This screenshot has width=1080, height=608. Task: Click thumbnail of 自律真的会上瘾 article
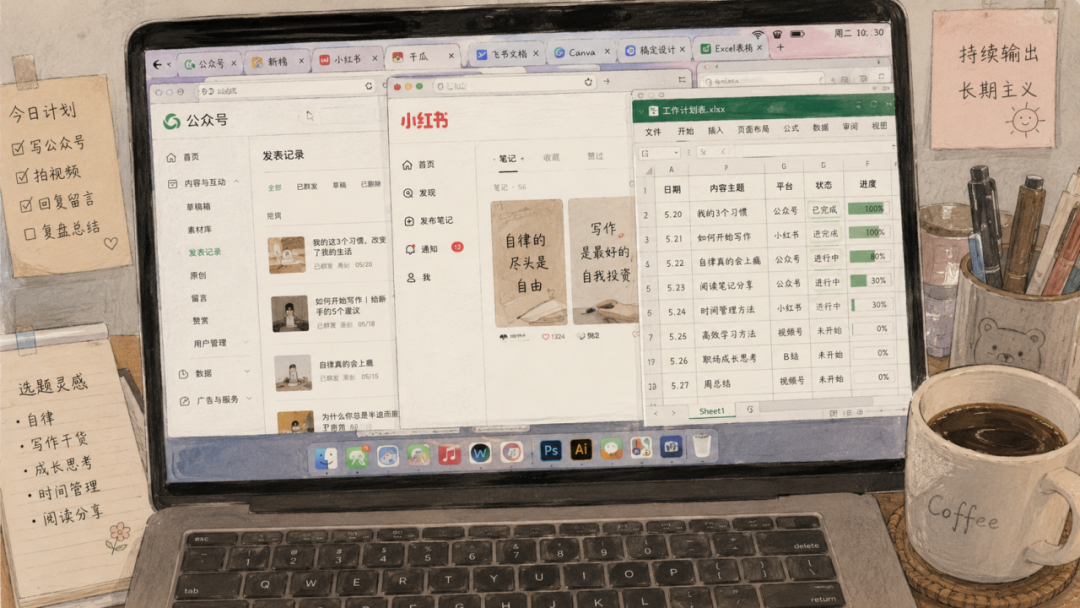293,373
